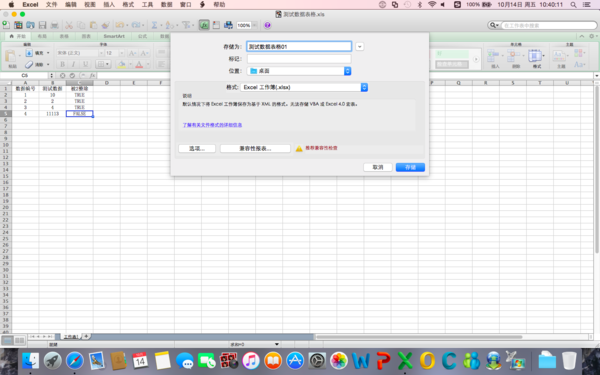The image size is (600, 375).
Task: Click the Sort toolbar icon
Action: (170, 25)
